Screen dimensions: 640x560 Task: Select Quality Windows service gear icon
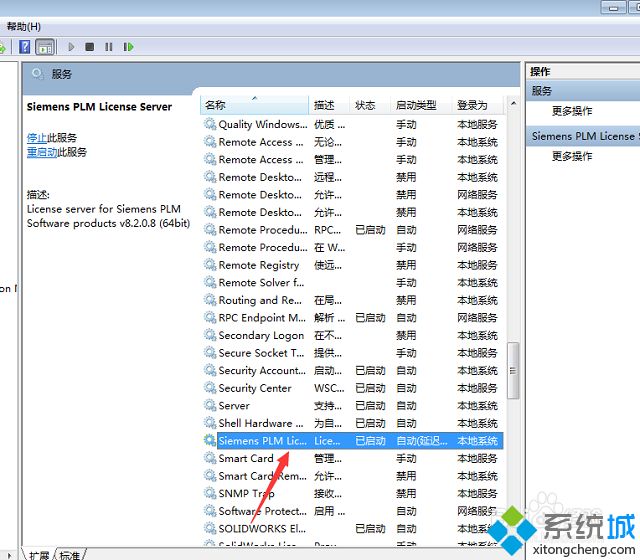210,124
